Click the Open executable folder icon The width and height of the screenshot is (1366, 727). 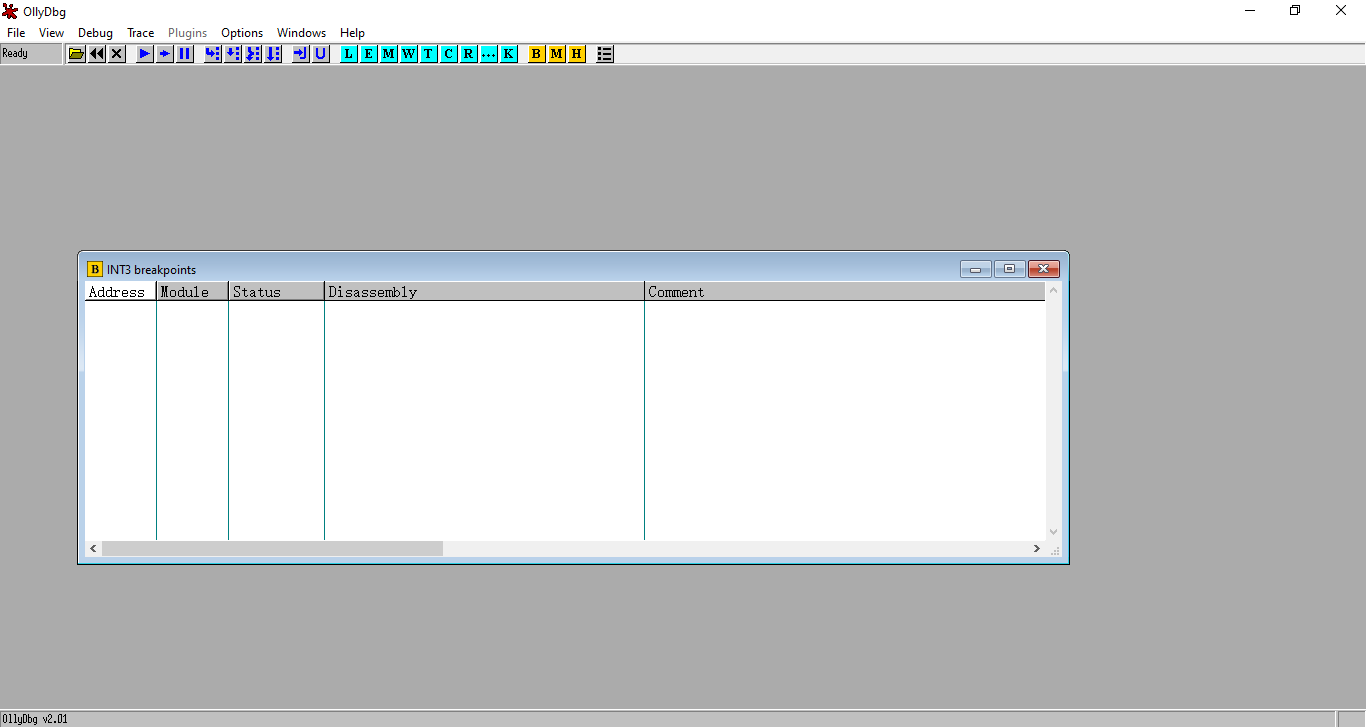76,54
